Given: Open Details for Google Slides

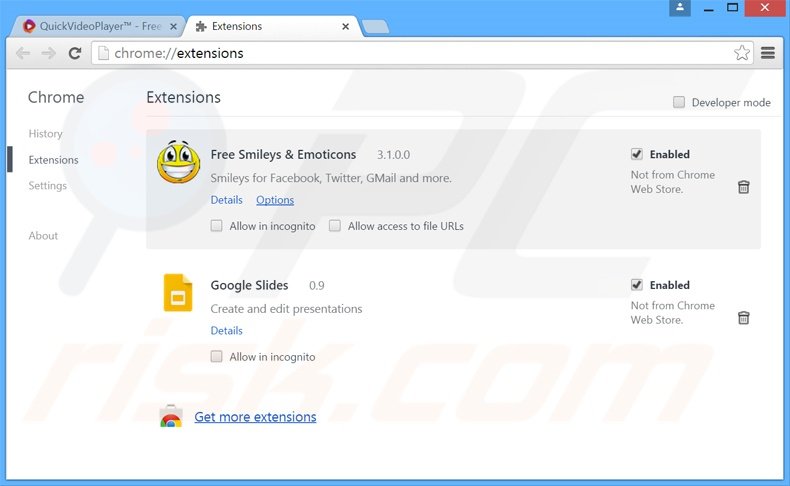Looking at the screenshot, I should tap(226, 330).
